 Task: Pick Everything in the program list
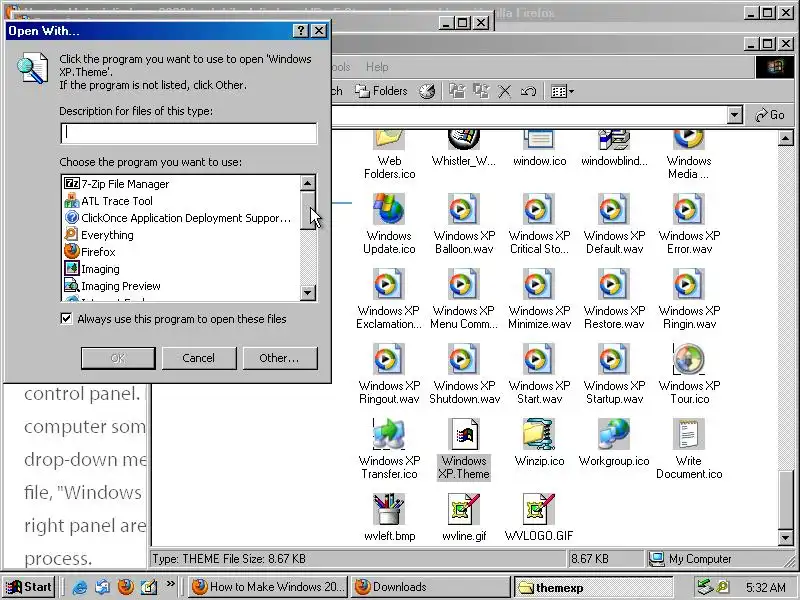click(99, 235)
